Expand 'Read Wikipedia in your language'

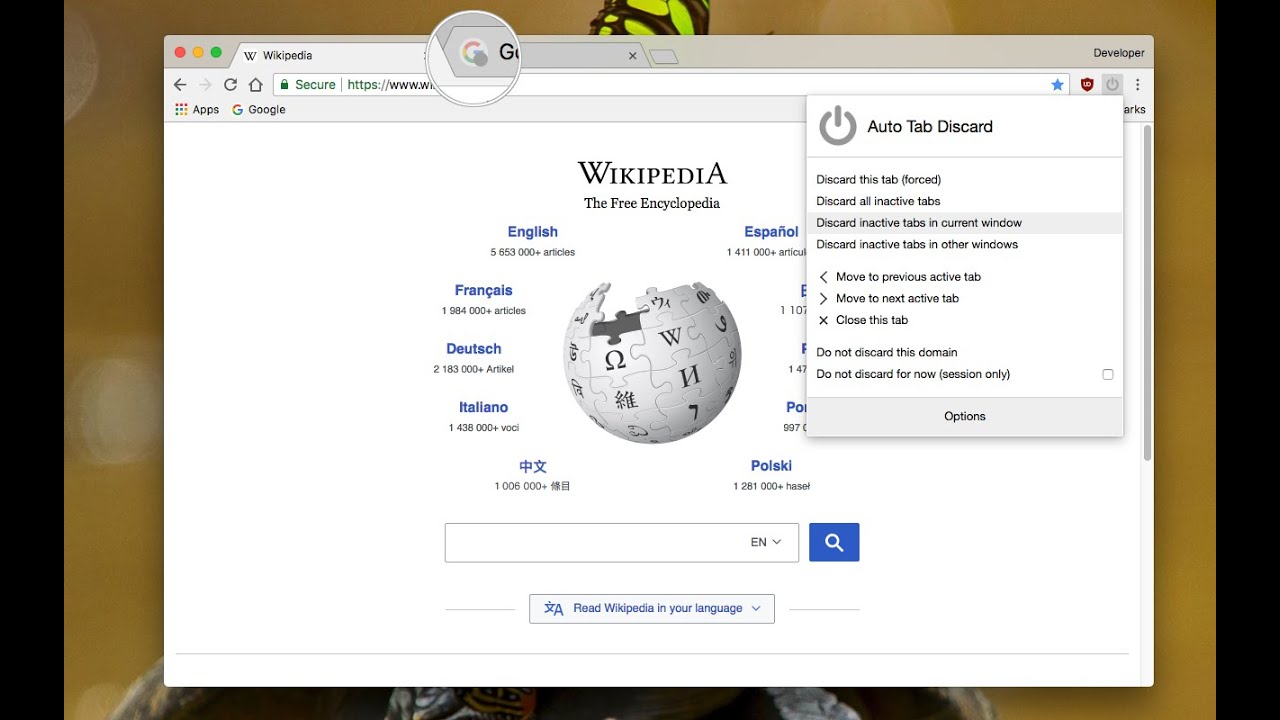652,608
